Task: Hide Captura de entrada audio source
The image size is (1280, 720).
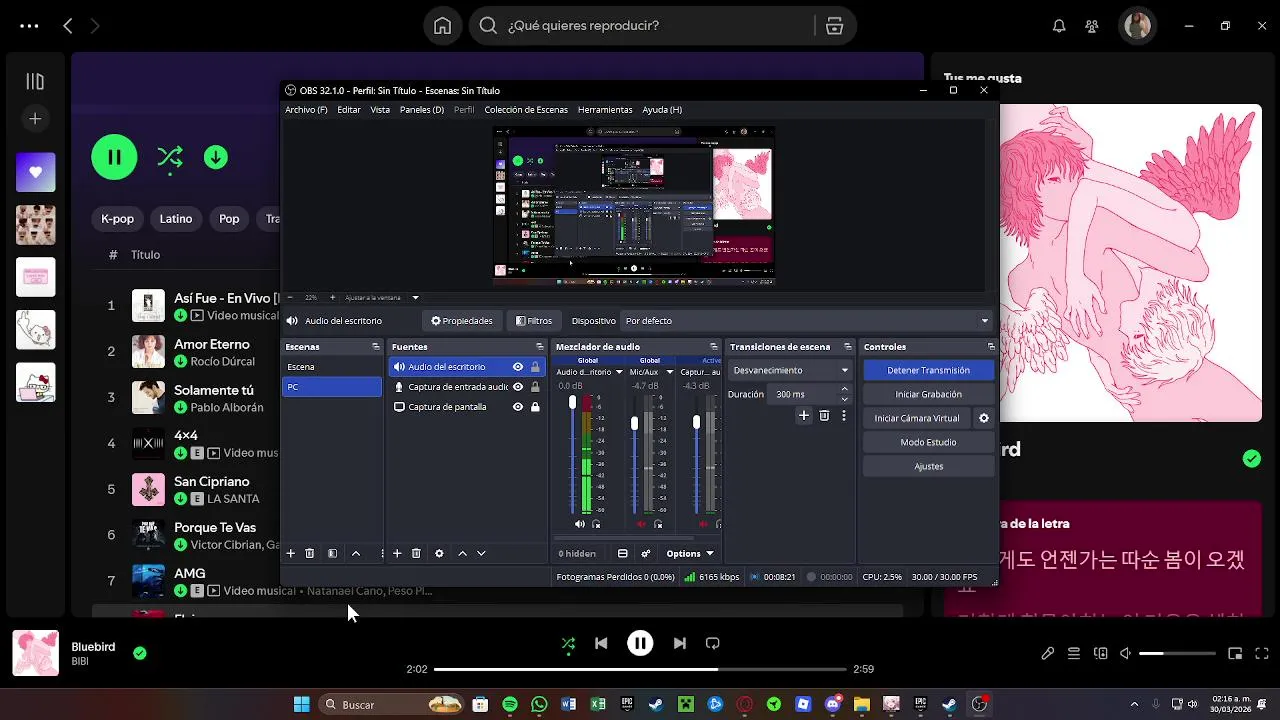Action: click(518, 387)
